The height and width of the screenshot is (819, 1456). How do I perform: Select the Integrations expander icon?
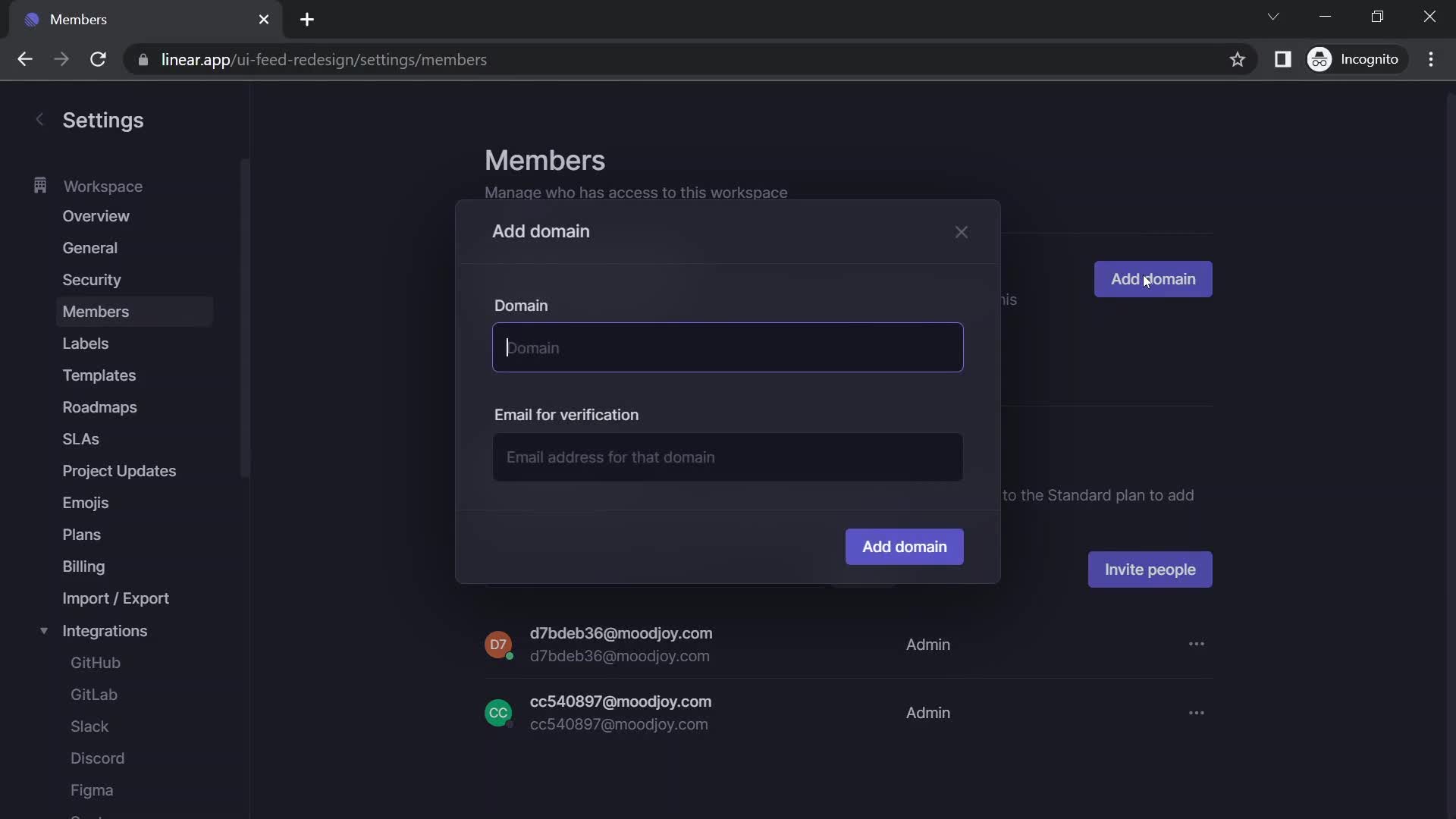pos(44,630)
